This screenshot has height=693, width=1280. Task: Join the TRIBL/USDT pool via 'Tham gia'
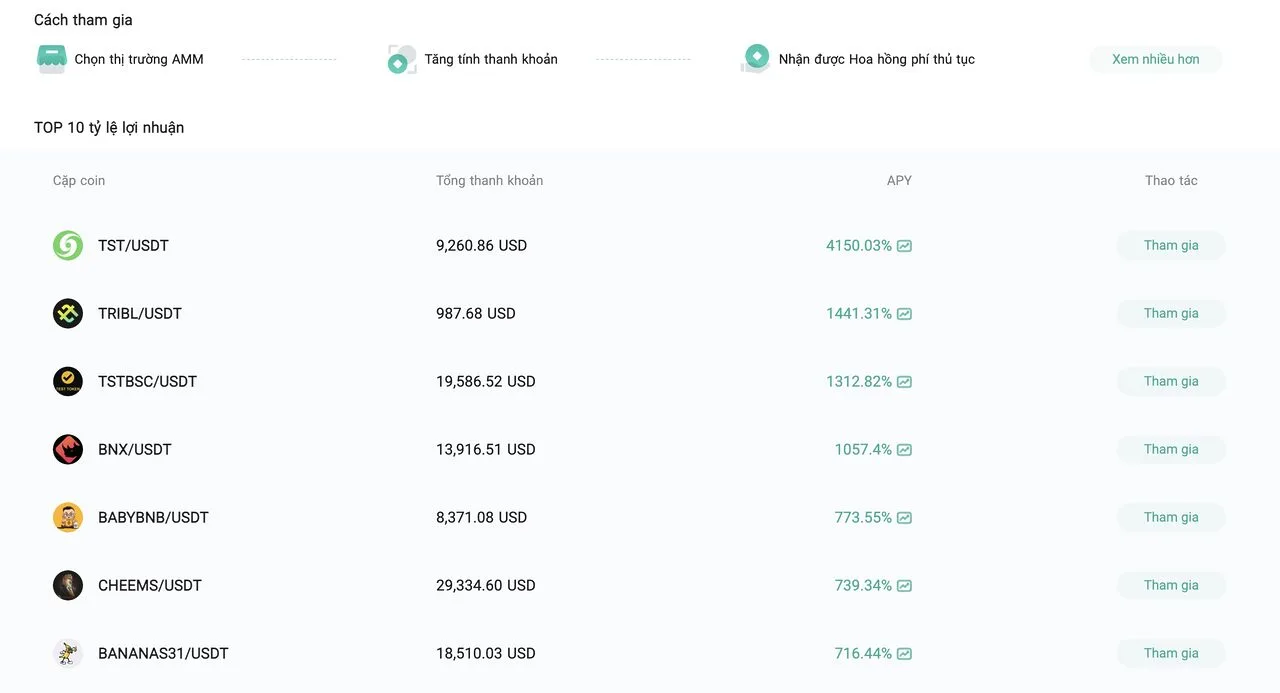click(1171, 313)
